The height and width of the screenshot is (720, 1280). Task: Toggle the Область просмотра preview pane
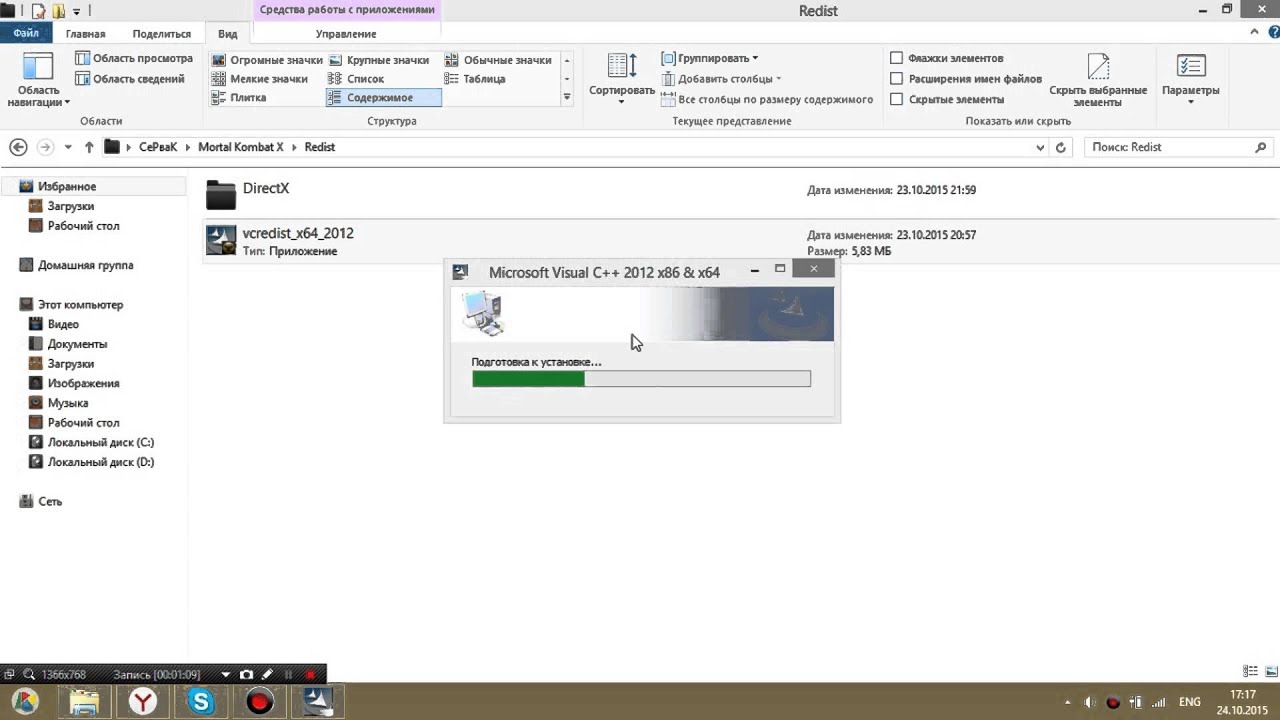click(134, 58)
